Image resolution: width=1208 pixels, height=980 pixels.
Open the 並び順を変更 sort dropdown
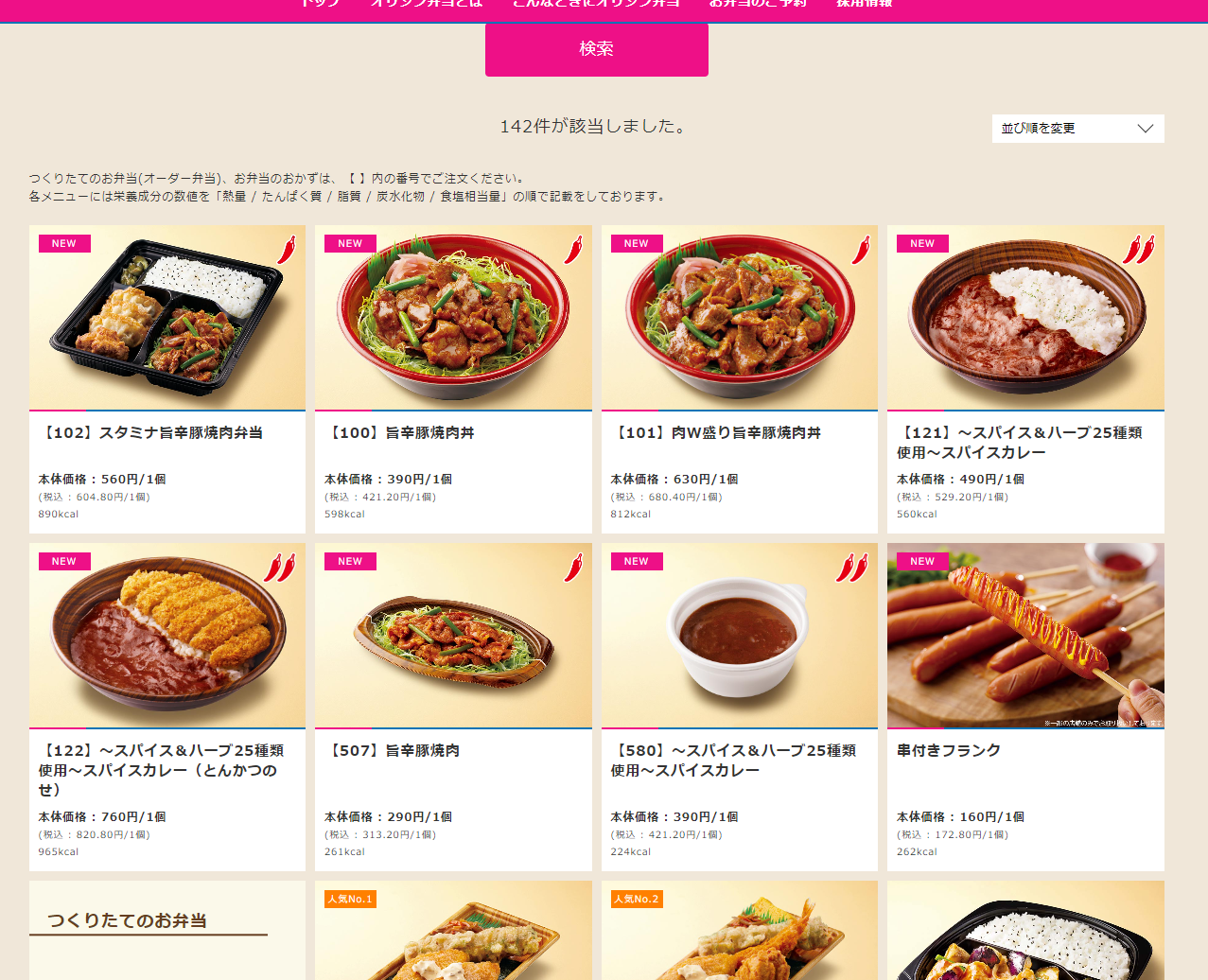(1078, 129)
